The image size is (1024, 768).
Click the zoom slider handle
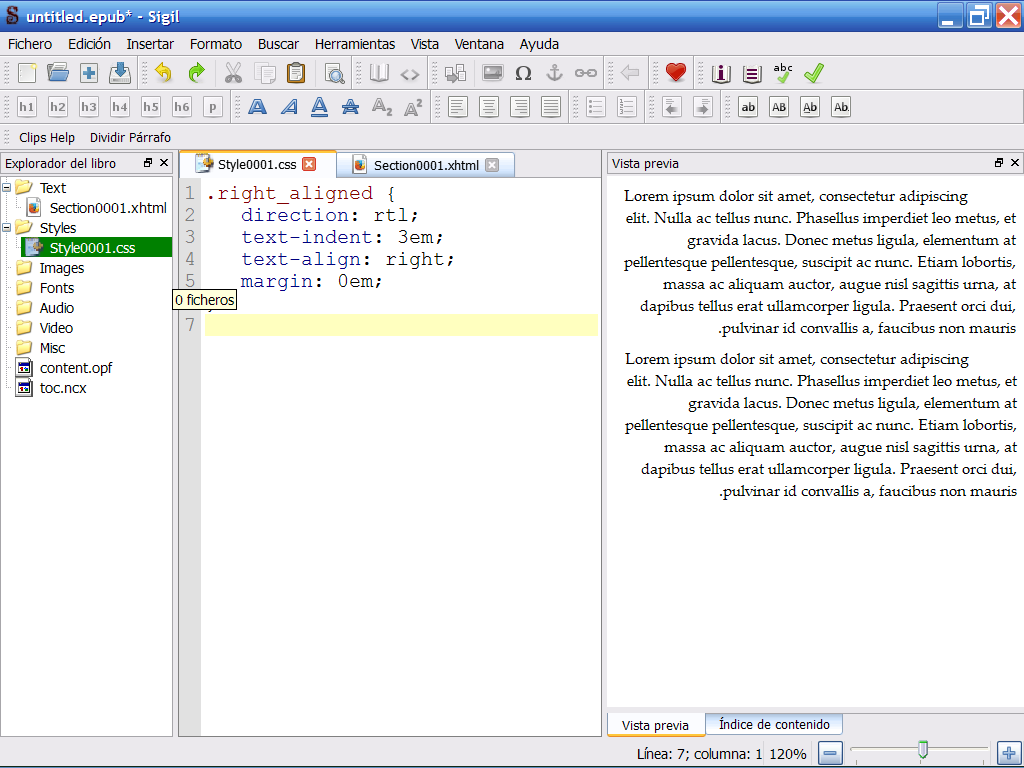(923, 749)
